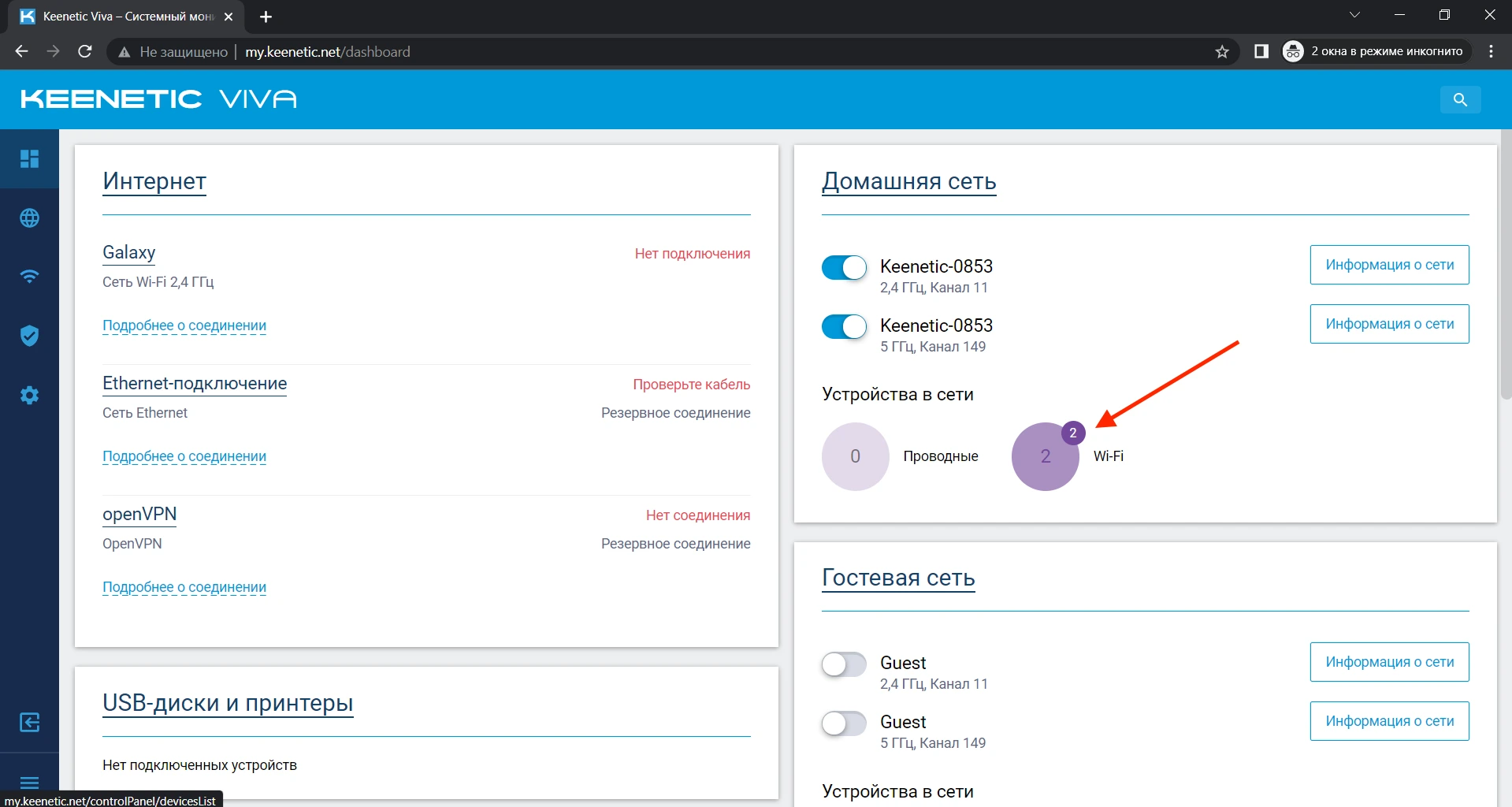The width and height of the screenshot is (1512, 807).
Task: Open the dashboard icon in sidebar
Action: click(x=29, y=159)
